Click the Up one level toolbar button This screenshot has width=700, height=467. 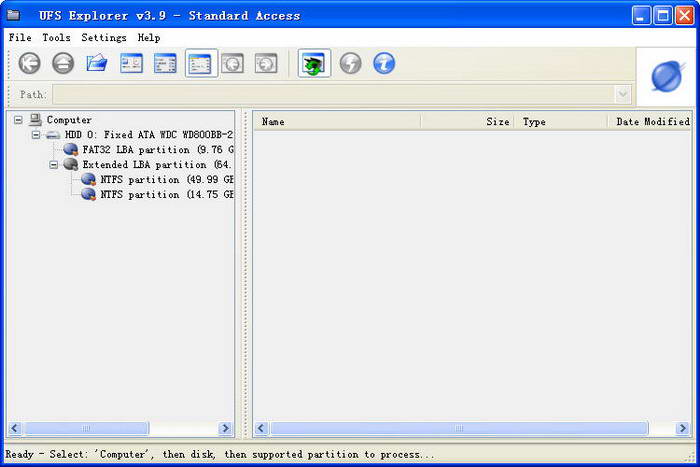63,63
